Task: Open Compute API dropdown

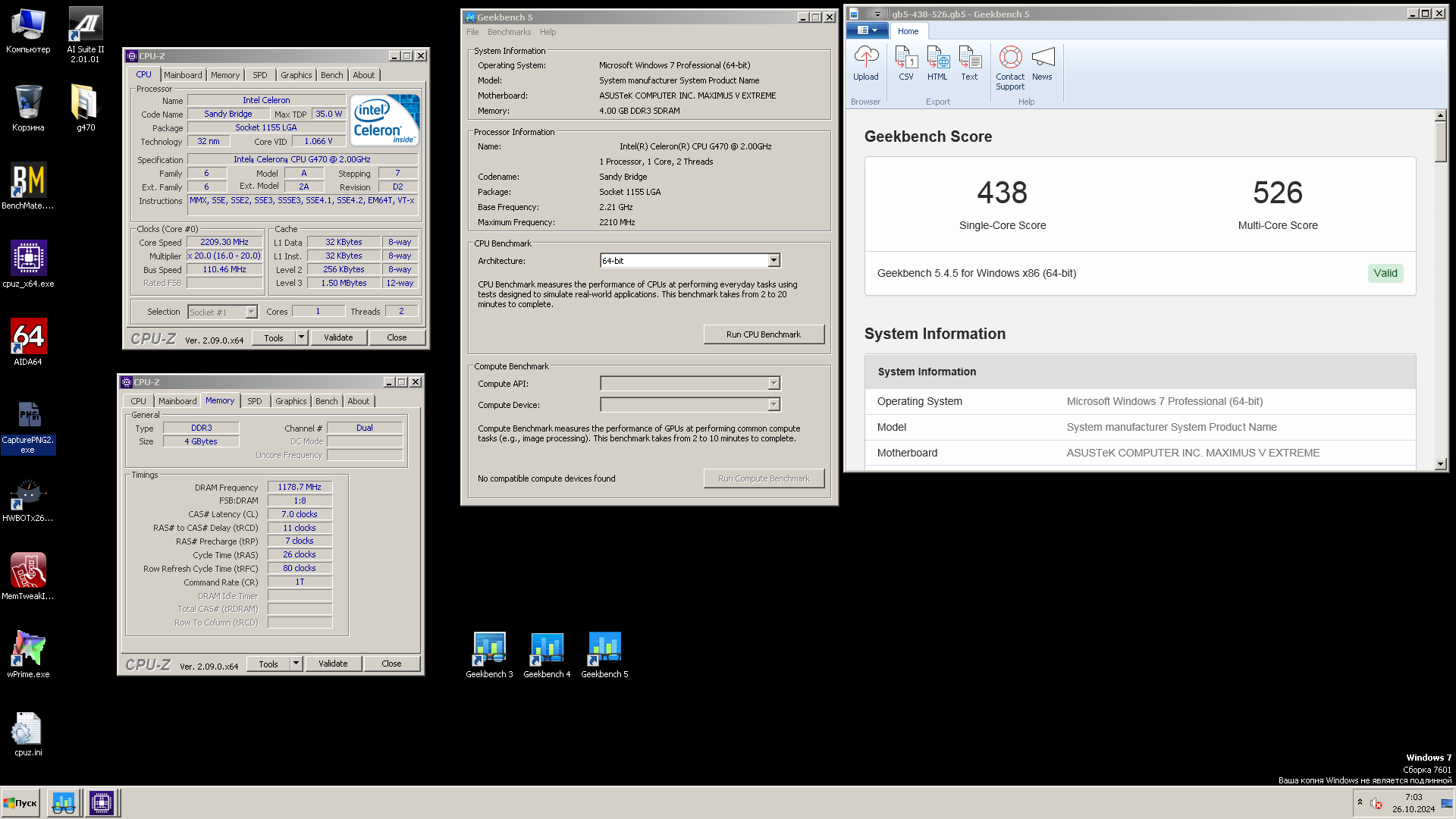Action: (773, 384)
